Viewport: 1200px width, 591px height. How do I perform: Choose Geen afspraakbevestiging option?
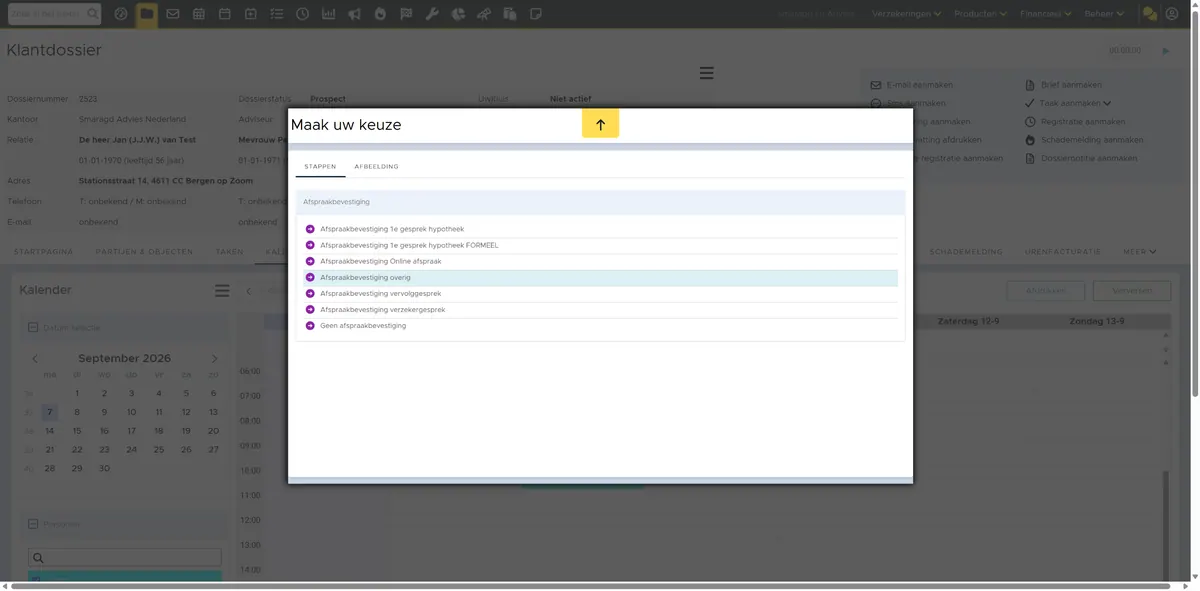[x=601, y=325]
